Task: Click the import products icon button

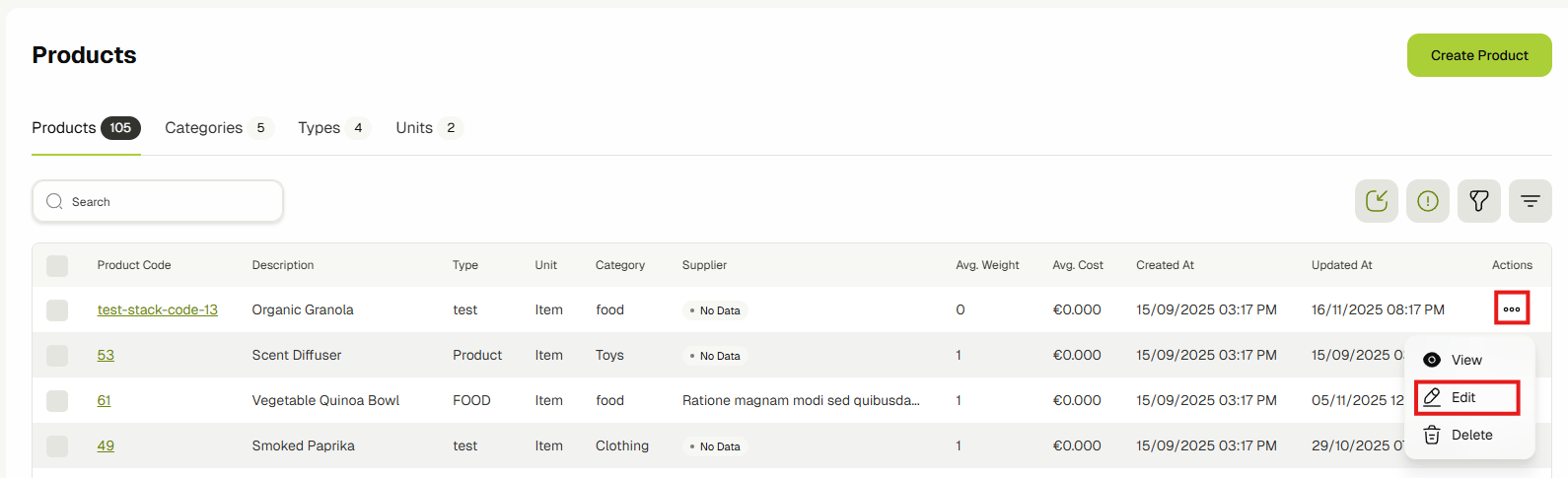Action: pyautogui.click(x=1376, y=201)
